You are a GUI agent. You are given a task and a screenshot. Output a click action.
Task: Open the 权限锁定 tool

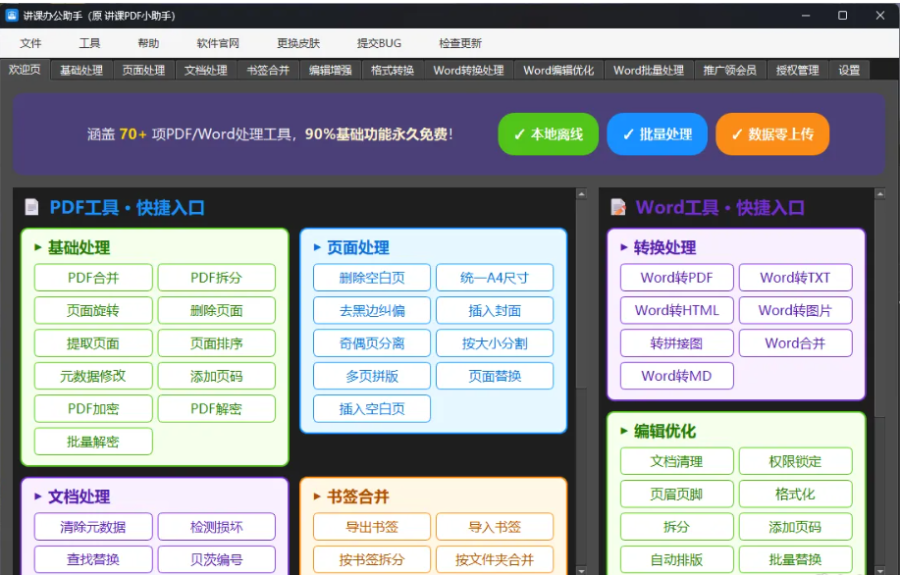point(796,461)
